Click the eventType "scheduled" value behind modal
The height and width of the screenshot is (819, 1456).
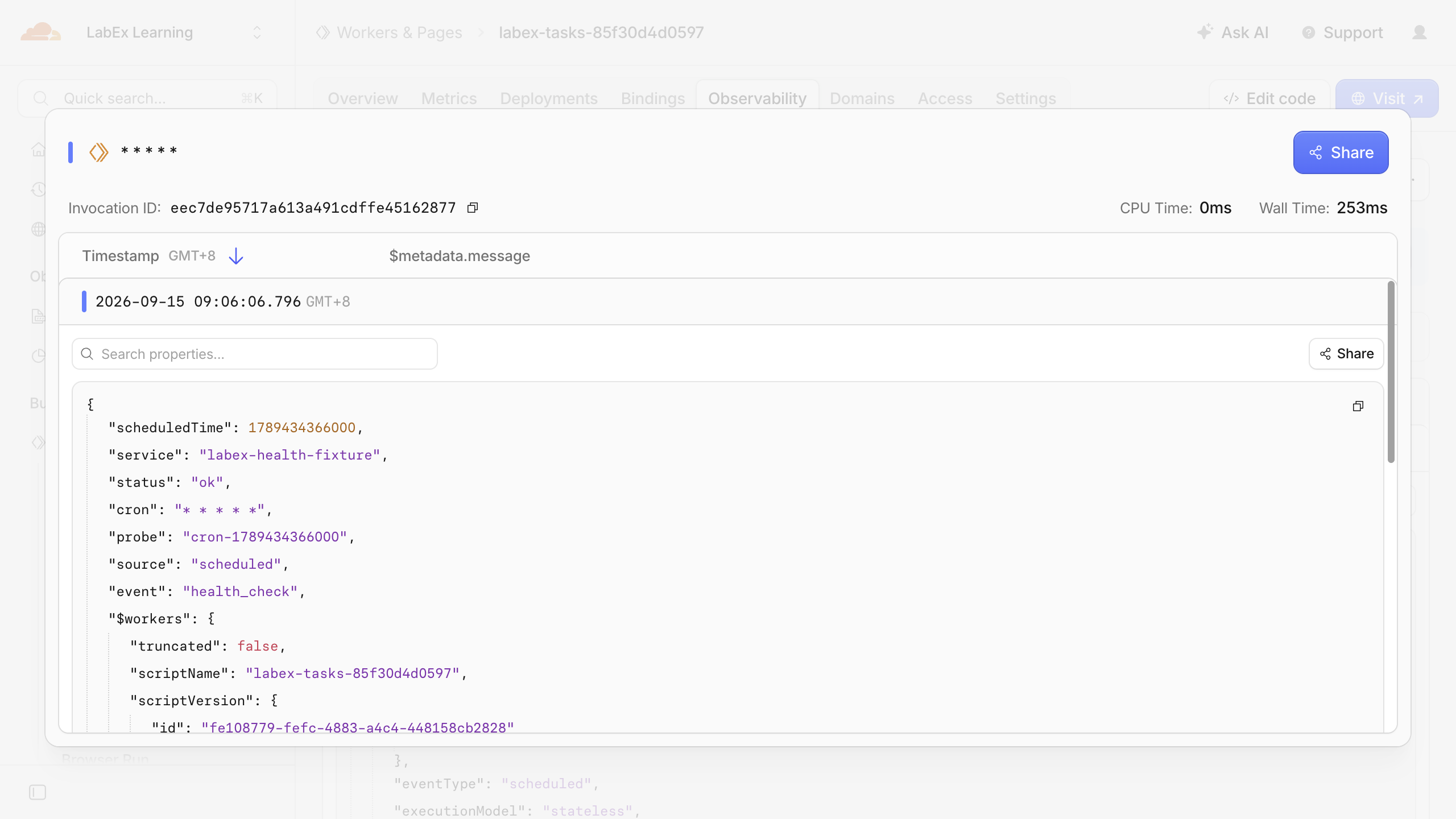point(546,784)
